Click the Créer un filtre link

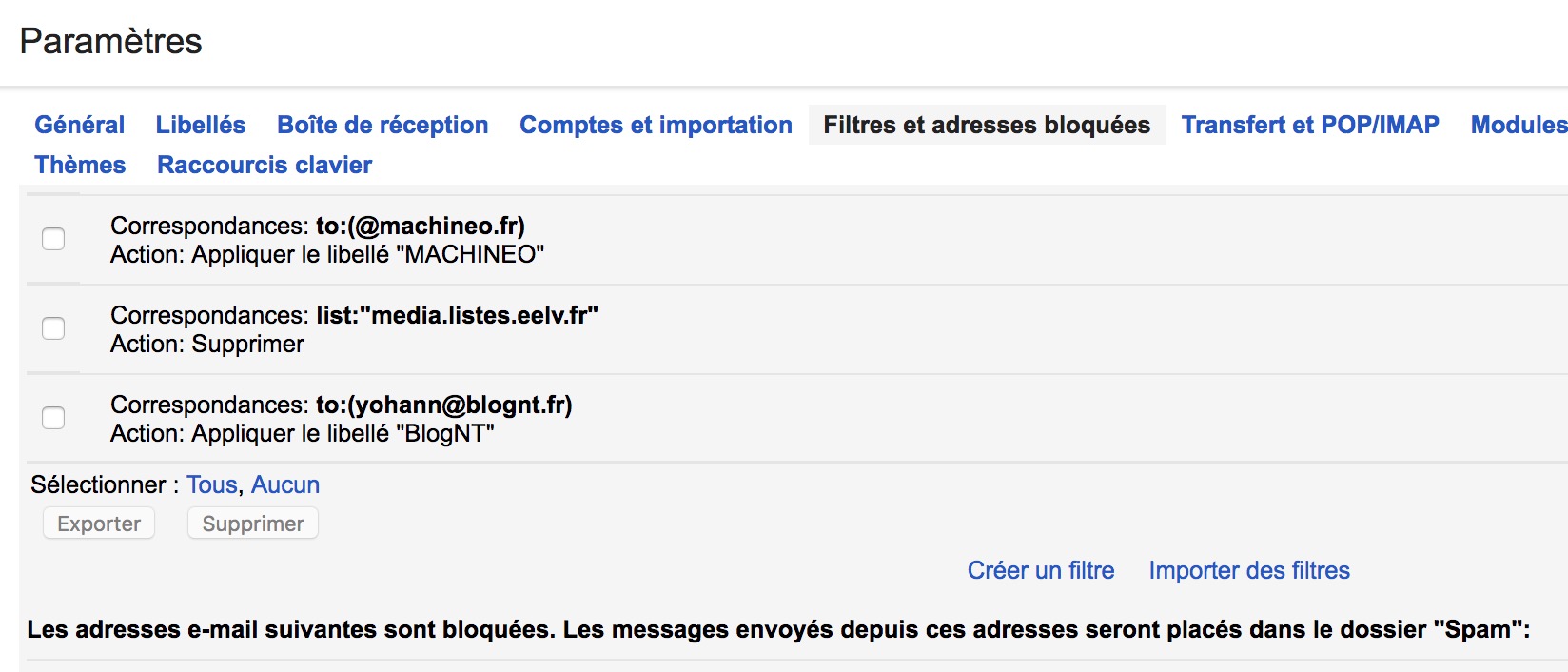(x=1041, y=570)
